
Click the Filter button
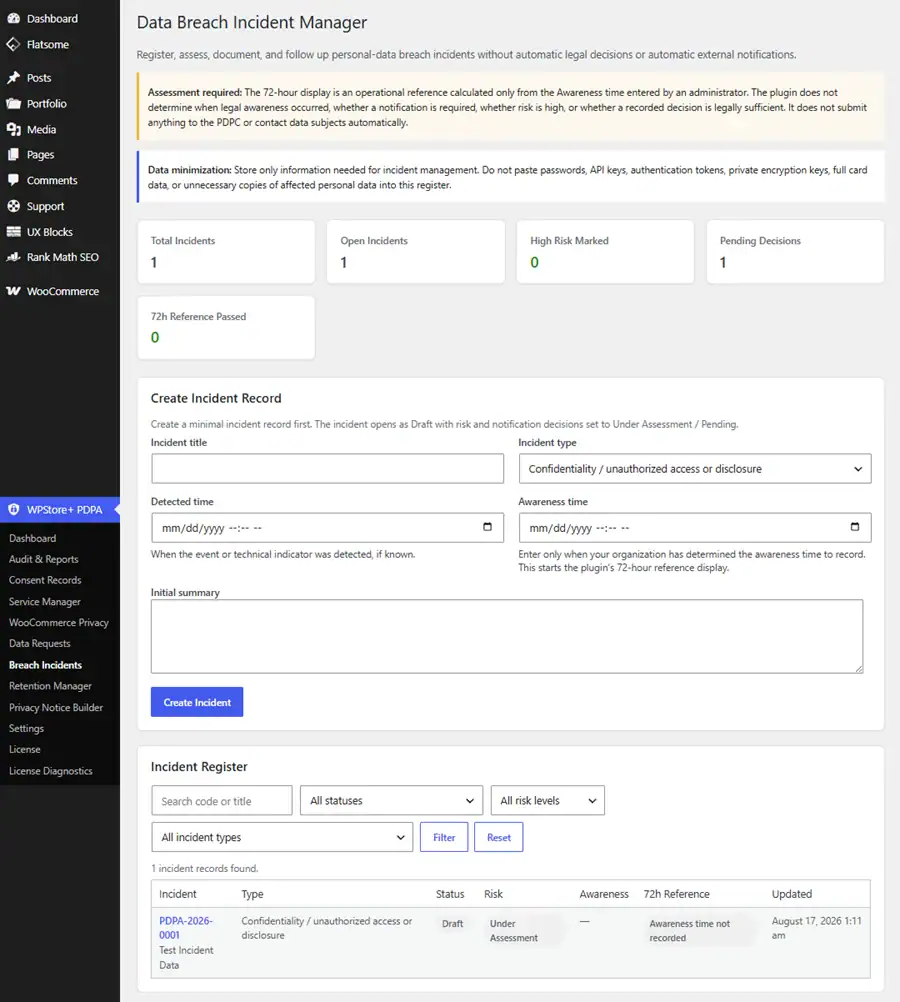[x=444, y=837]
